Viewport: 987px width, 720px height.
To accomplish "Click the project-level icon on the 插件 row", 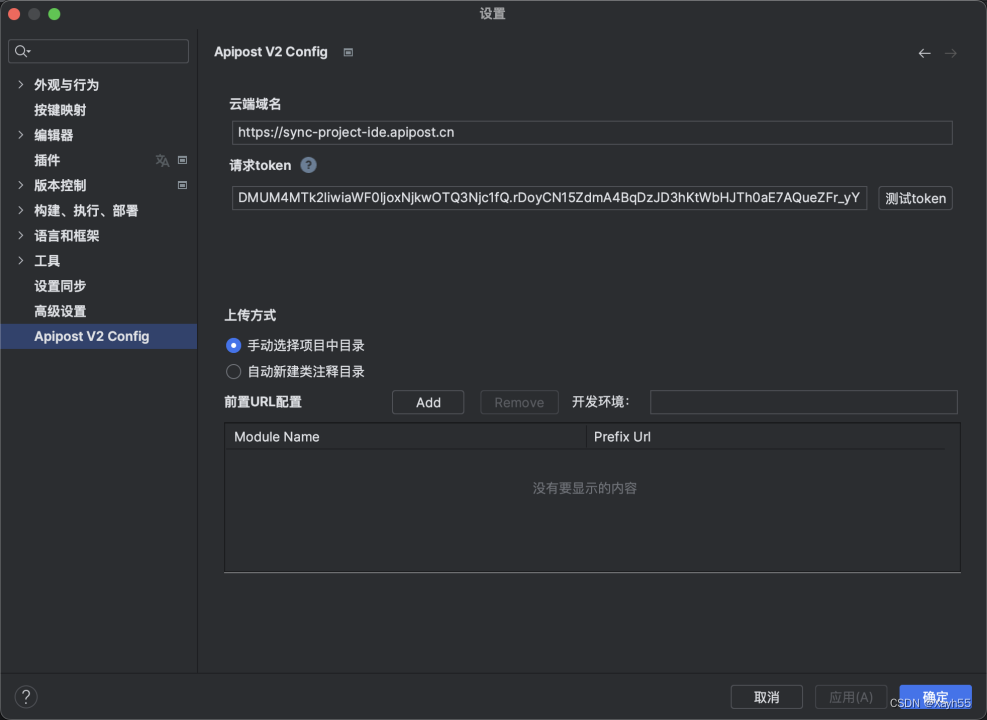I will click(182, 160).
